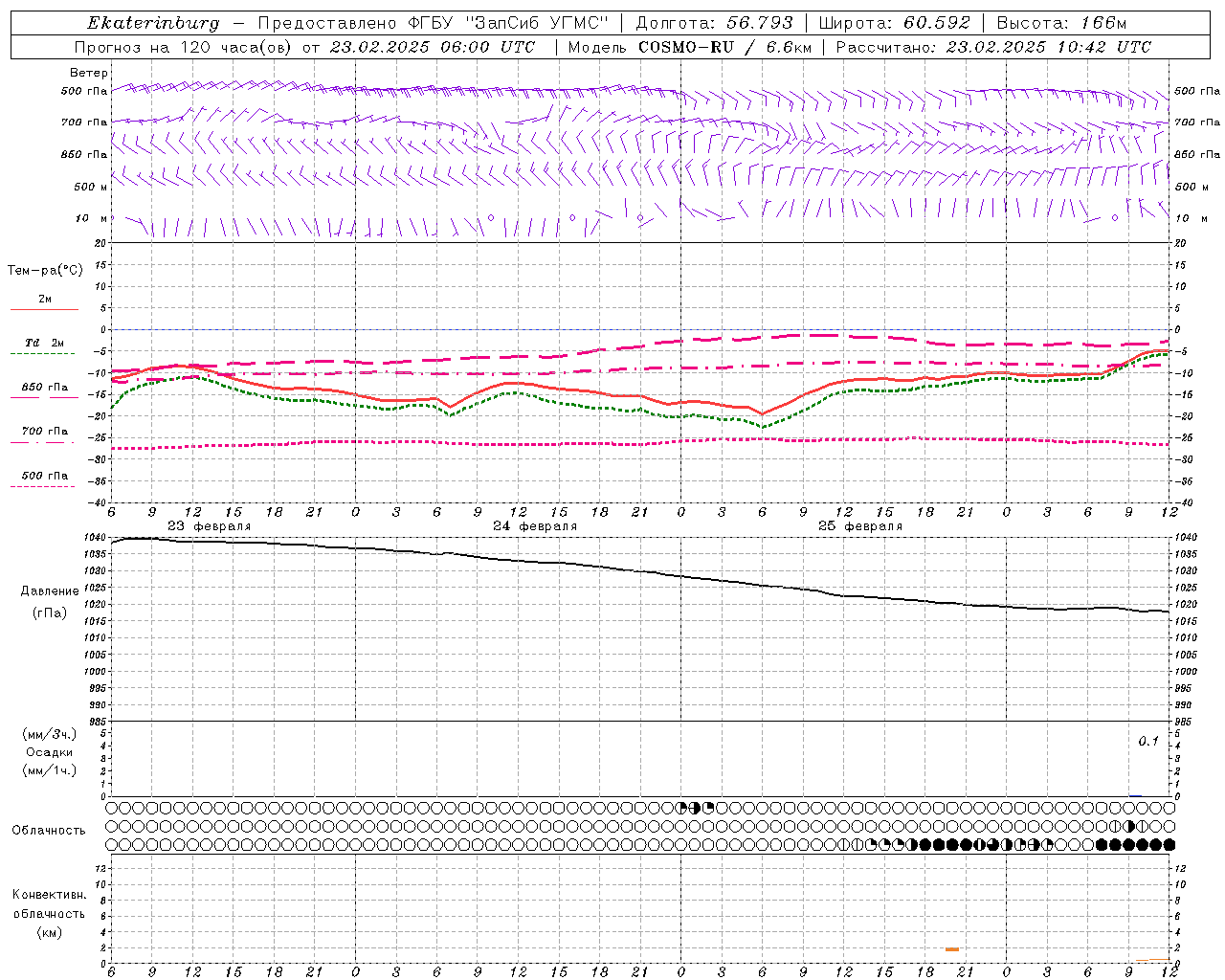The image size is (1225, 980).
Task: Select the 'Широта: 60.592' header field
Action: (x=895, y=23)
